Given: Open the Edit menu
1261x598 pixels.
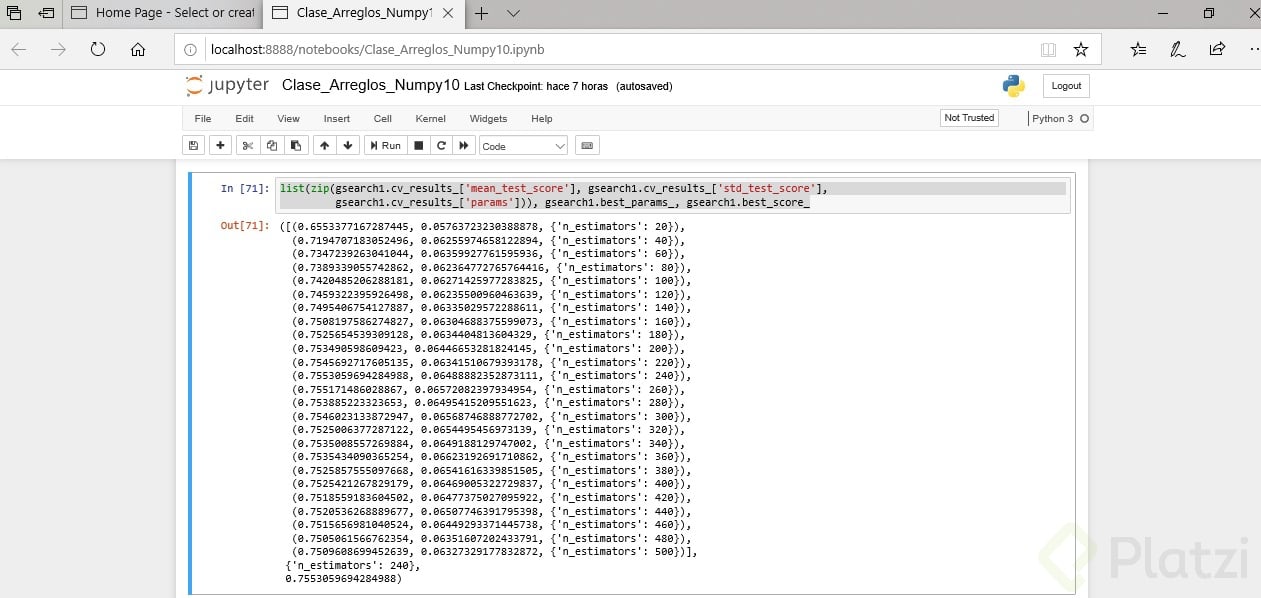Looking at the screenshot, I should pos(244,118).
